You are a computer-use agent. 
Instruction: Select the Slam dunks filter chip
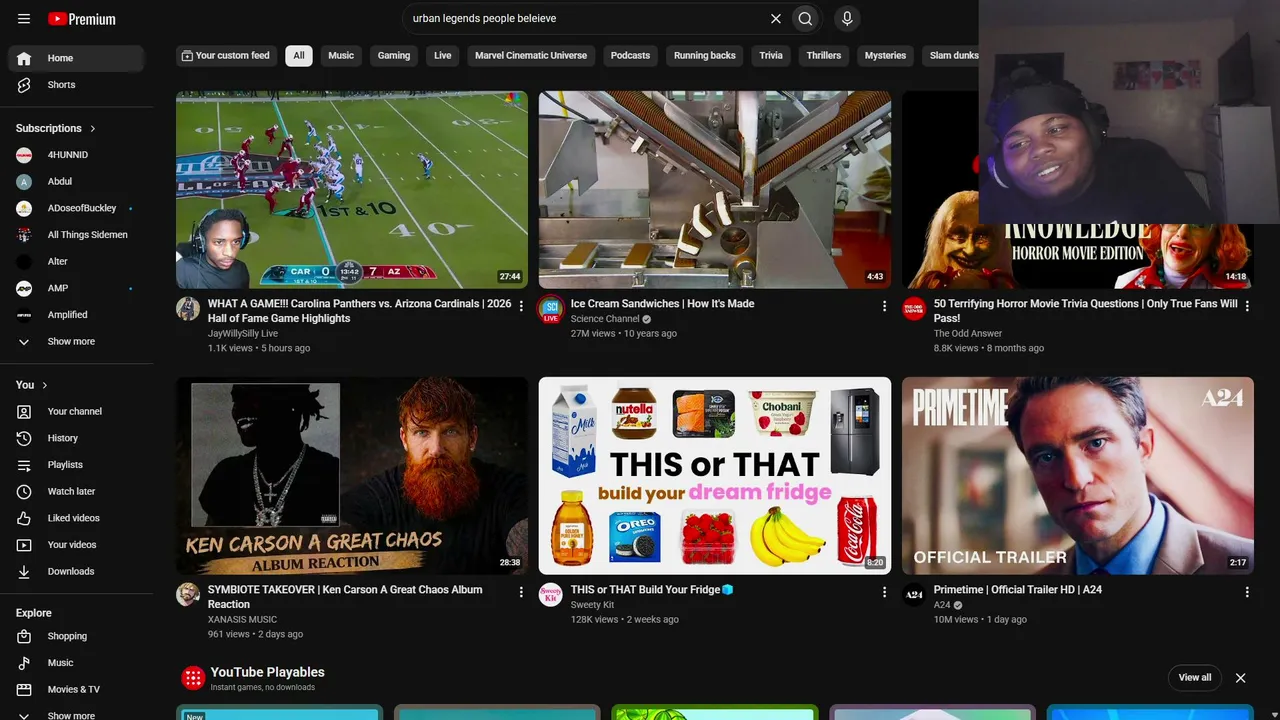951,56
